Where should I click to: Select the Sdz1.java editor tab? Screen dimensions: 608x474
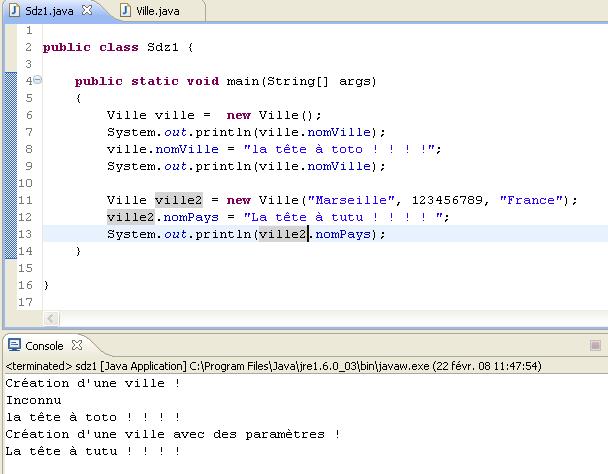pos(50,10)
